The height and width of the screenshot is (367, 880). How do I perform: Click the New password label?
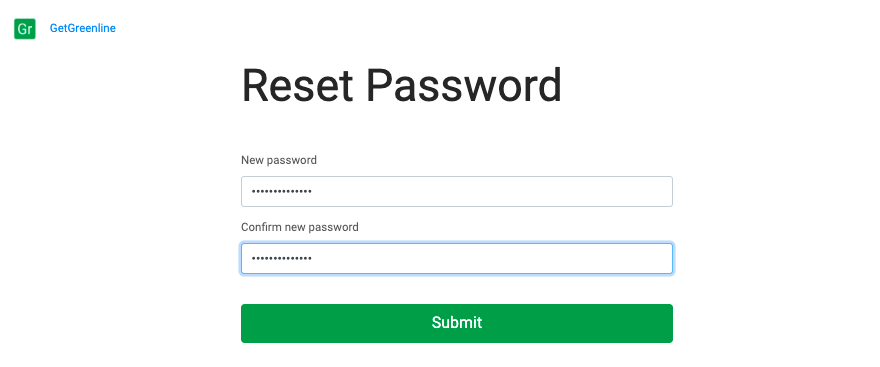pyautogui.click(x=279, y=160)
